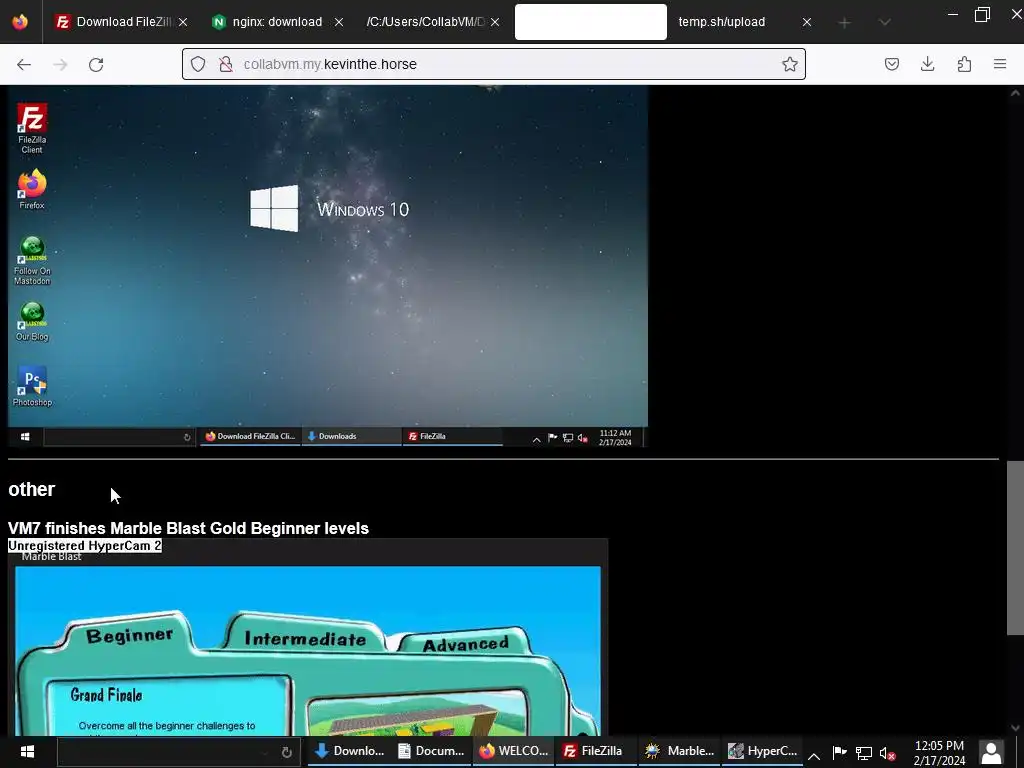The height and width of the screenshot is (768, 1024).
Task: Click the 'other' section heading
Action: (x=31, y=489)
